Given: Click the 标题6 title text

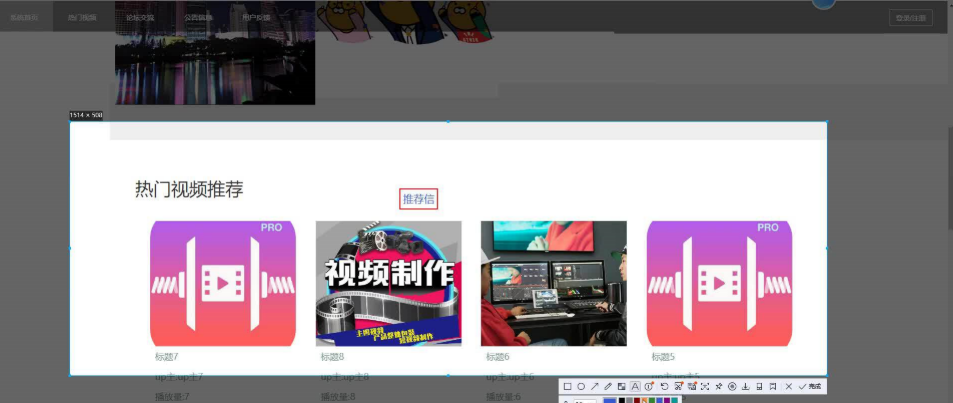Looking at the screenshot, I should 498,357.
